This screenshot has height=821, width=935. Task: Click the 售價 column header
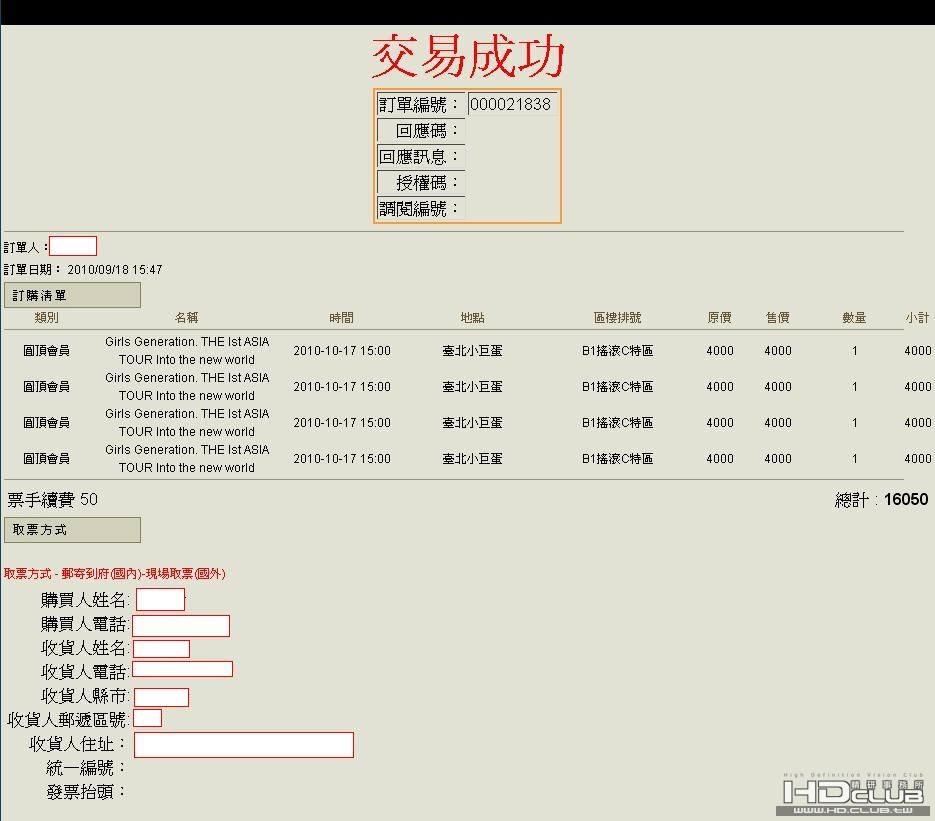coord(778,317)
